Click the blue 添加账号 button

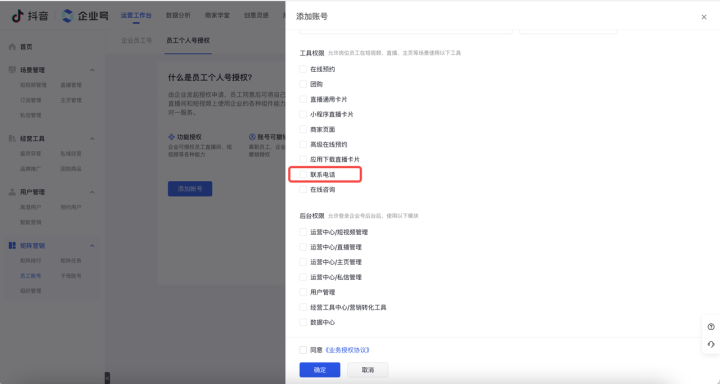tap(190, 189)
